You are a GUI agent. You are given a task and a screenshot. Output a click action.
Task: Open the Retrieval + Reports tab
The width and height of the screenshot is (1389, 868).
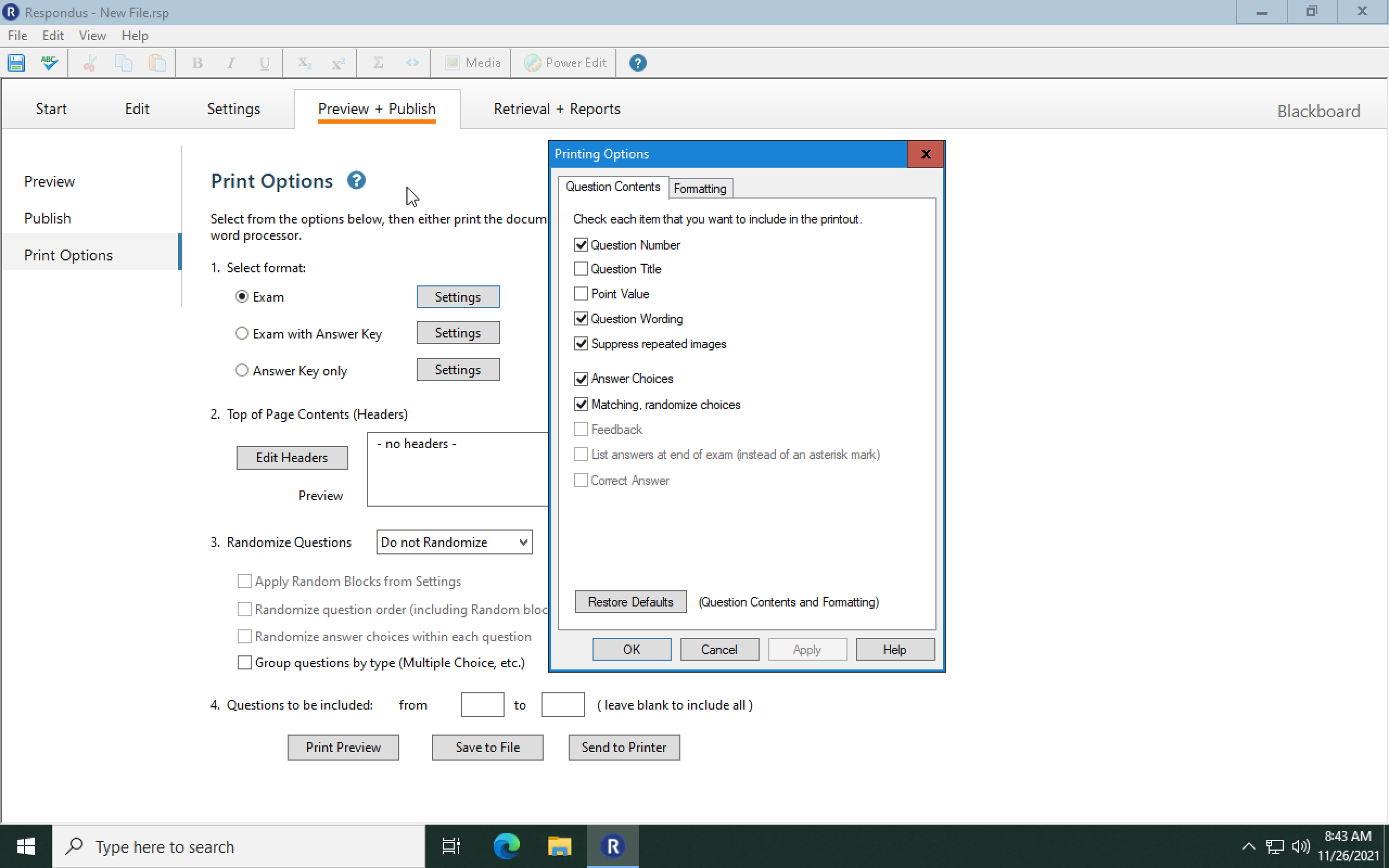(557, 108)
